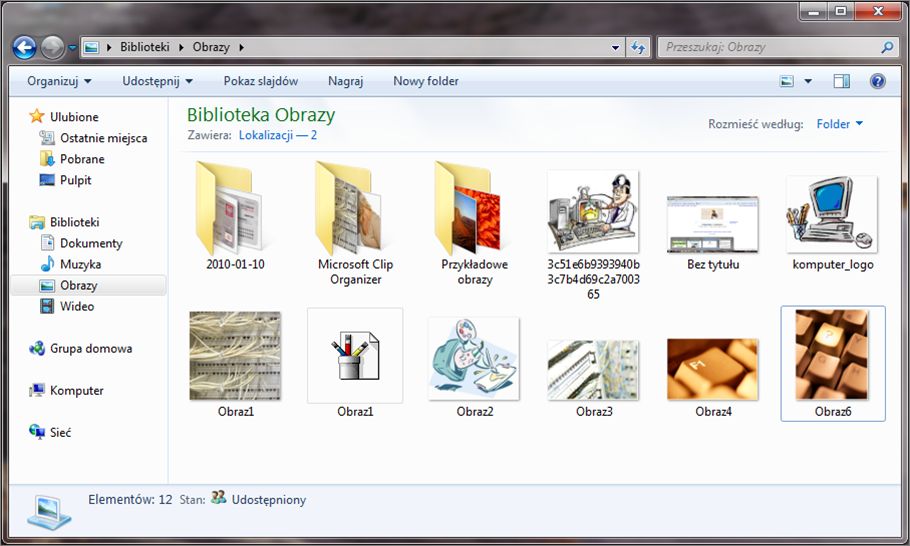This screenshot has height=546, width=910.
Task: Select the Obraz6 keyboard image
Action: (x=833, y=363)
